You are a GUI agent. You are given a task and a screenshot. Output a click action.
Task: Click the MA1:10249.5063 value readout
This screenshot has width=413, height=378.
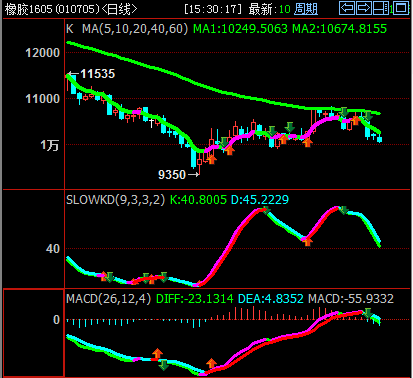tap(240, 29)
